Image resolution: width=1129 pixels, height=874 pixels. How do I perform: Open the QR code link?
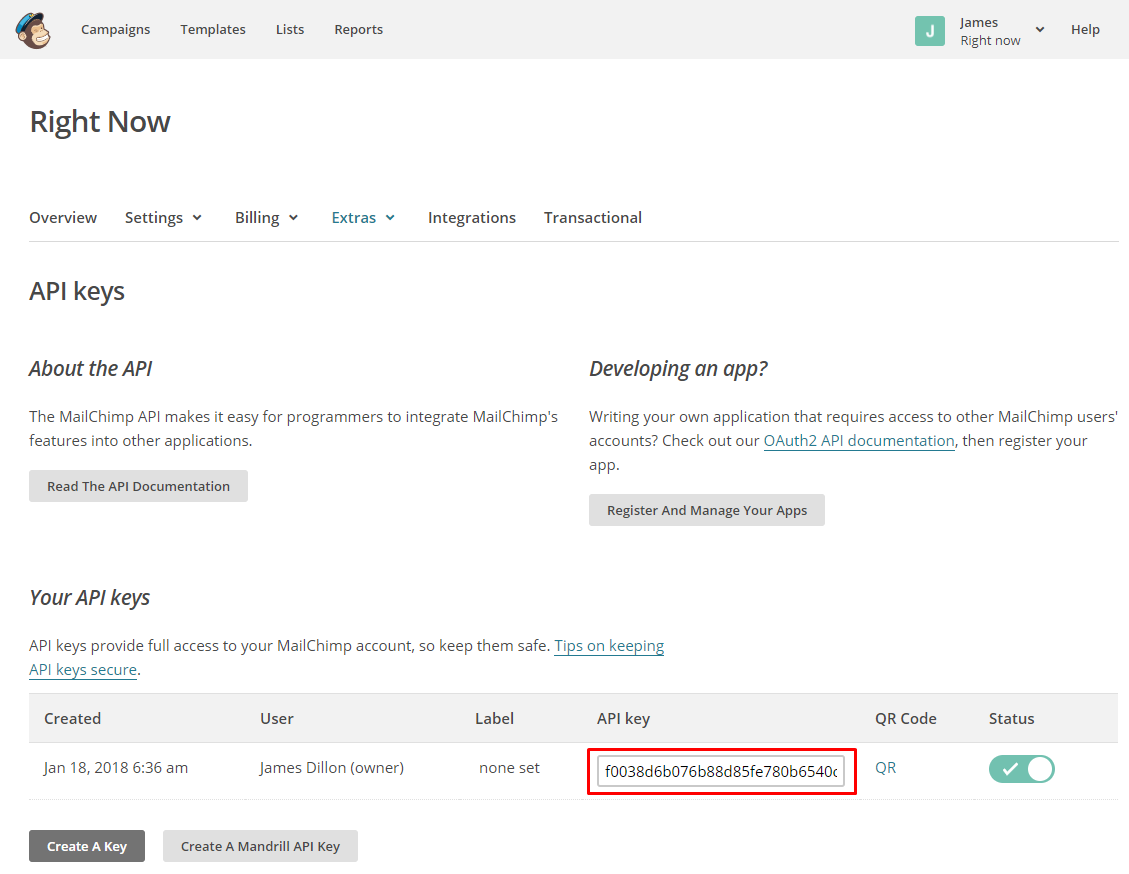coord(886,767)
